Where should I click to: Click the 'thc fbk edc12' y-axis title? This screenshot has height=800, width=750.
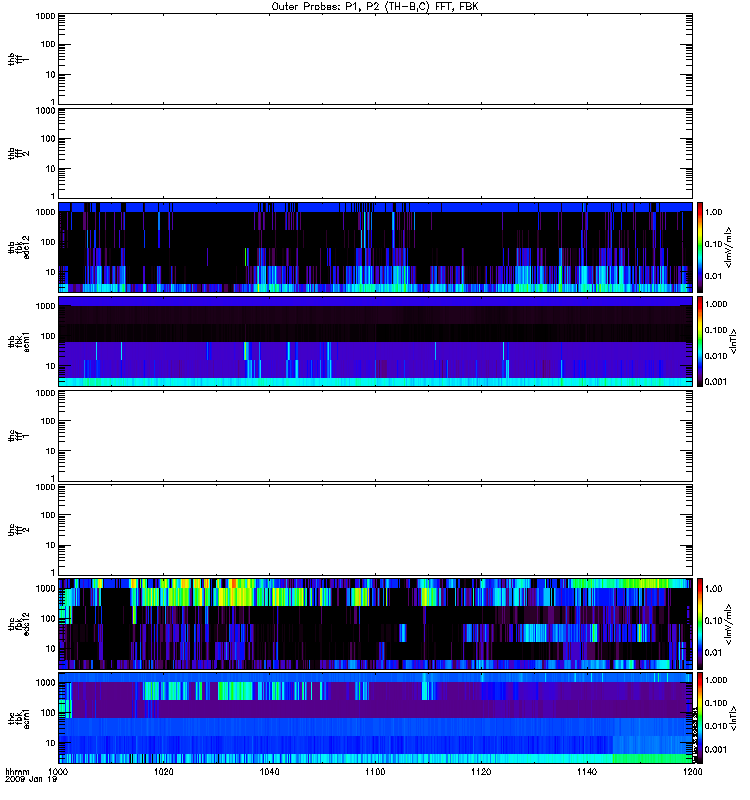click(x=19, y=623)
